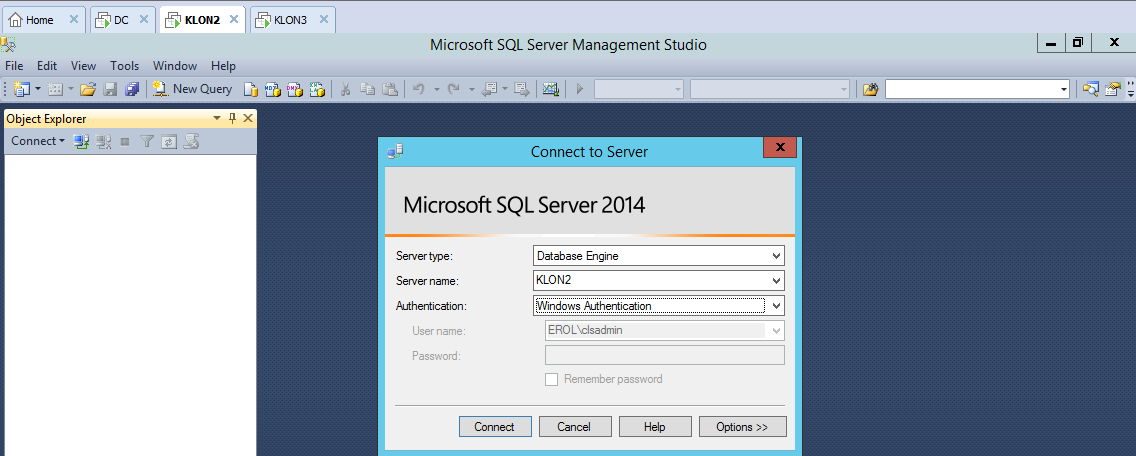Click Analysis Services MDX Query icon
Image resolution: width=1136 pixels, height=456 pixels.
273,89
